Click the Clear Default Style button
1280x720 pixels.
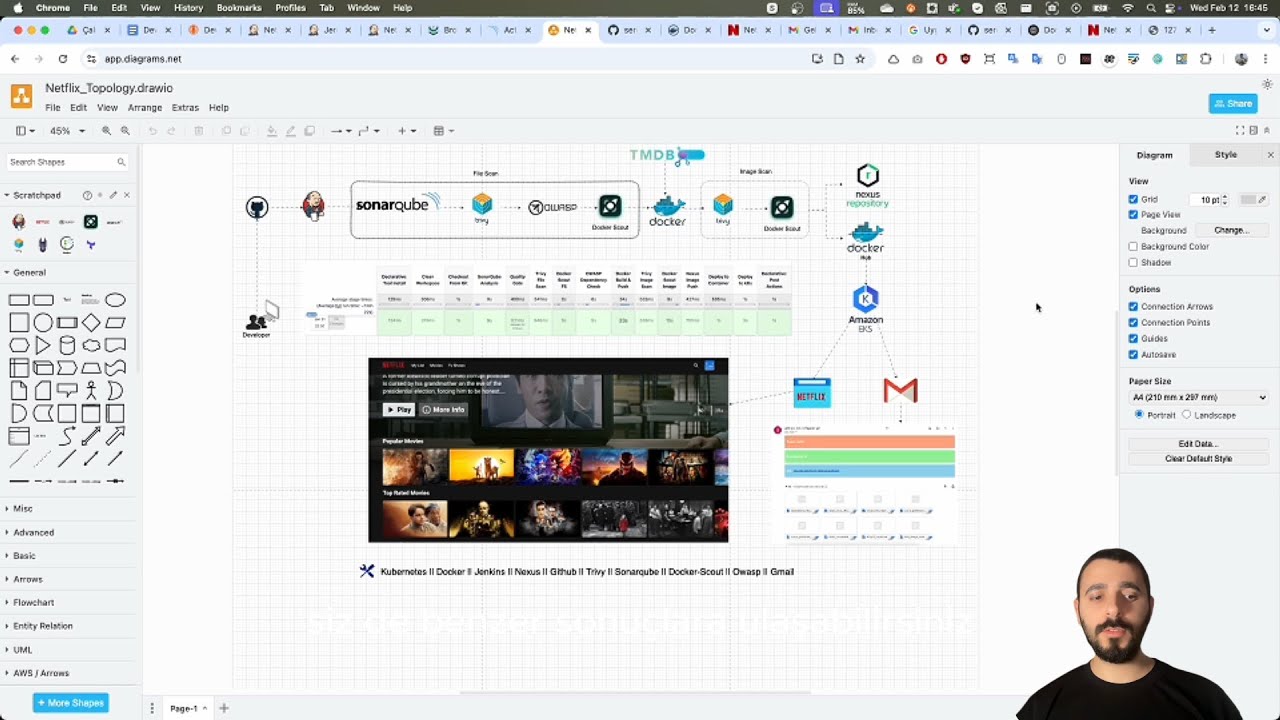point(1198,459)
